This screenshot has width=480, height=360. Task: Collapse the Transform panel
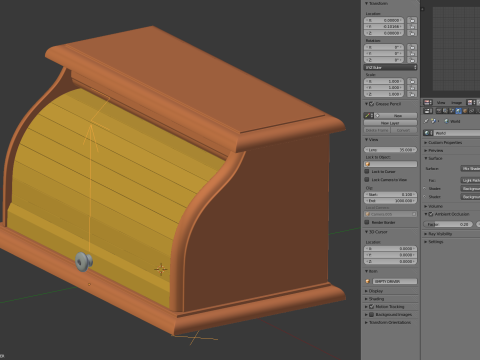(366, 3)
